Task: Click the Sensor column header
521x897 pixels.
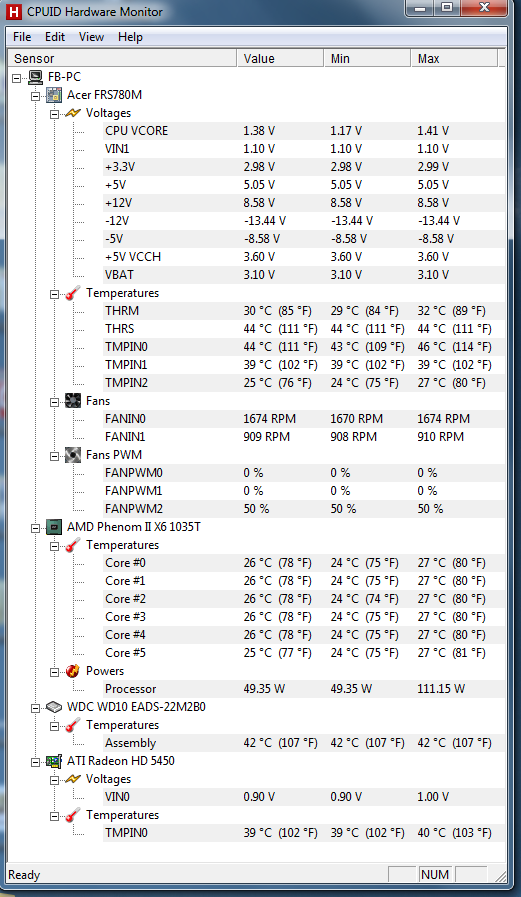Action: click(x=122, y=58)
